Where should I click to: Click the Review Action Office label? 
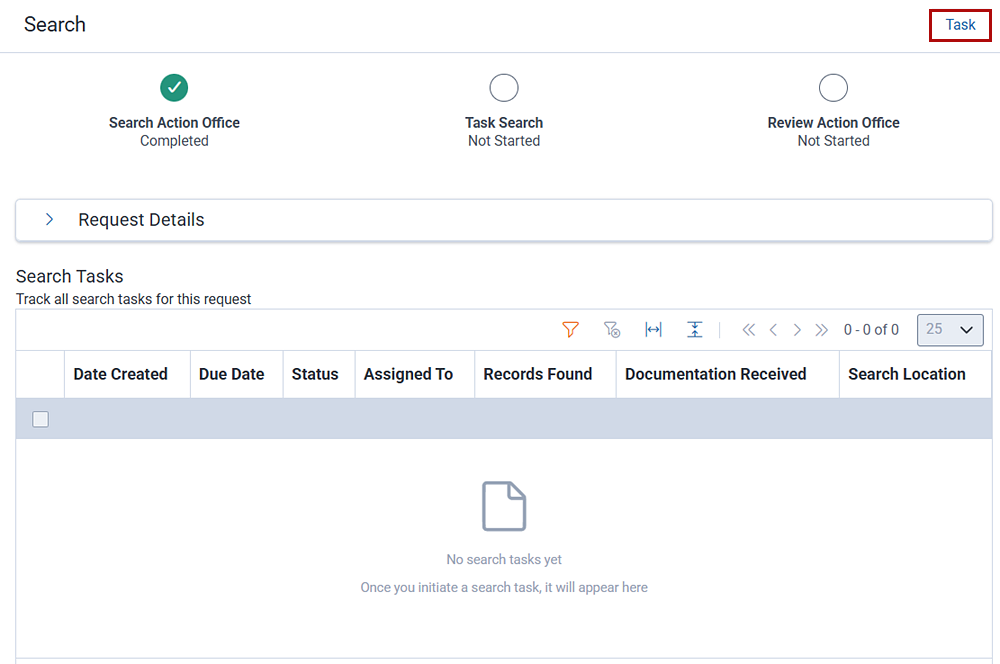pyautogui.click(x=833, y=123)
